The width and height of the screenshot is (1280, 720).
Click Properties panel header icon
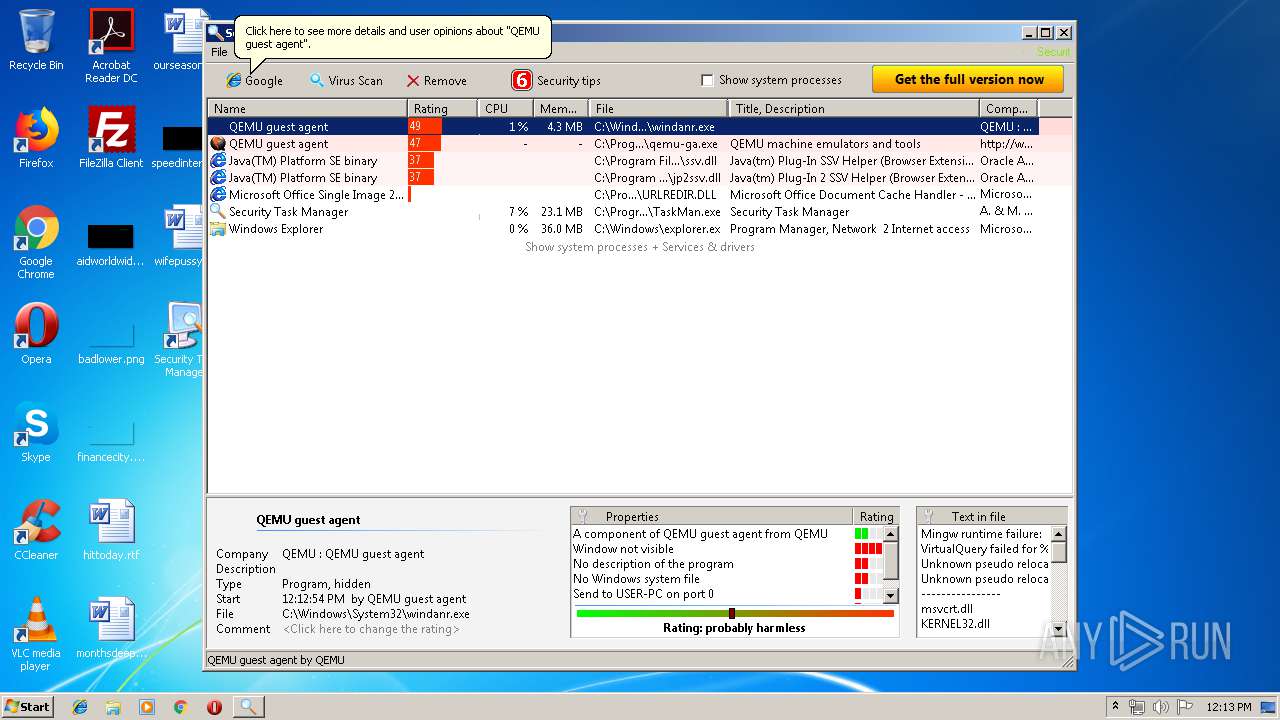pyautogui.click(x=583, y=516)
